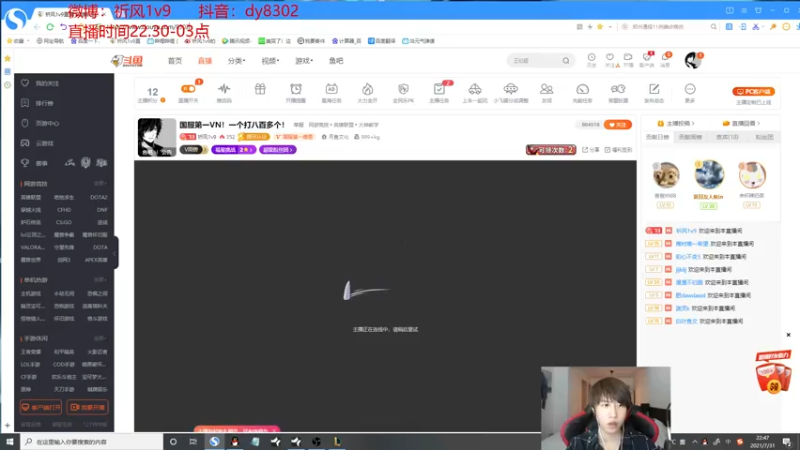Tick the 福利签到 check-in box
The image size is (800, 450).
click(607, 149)
